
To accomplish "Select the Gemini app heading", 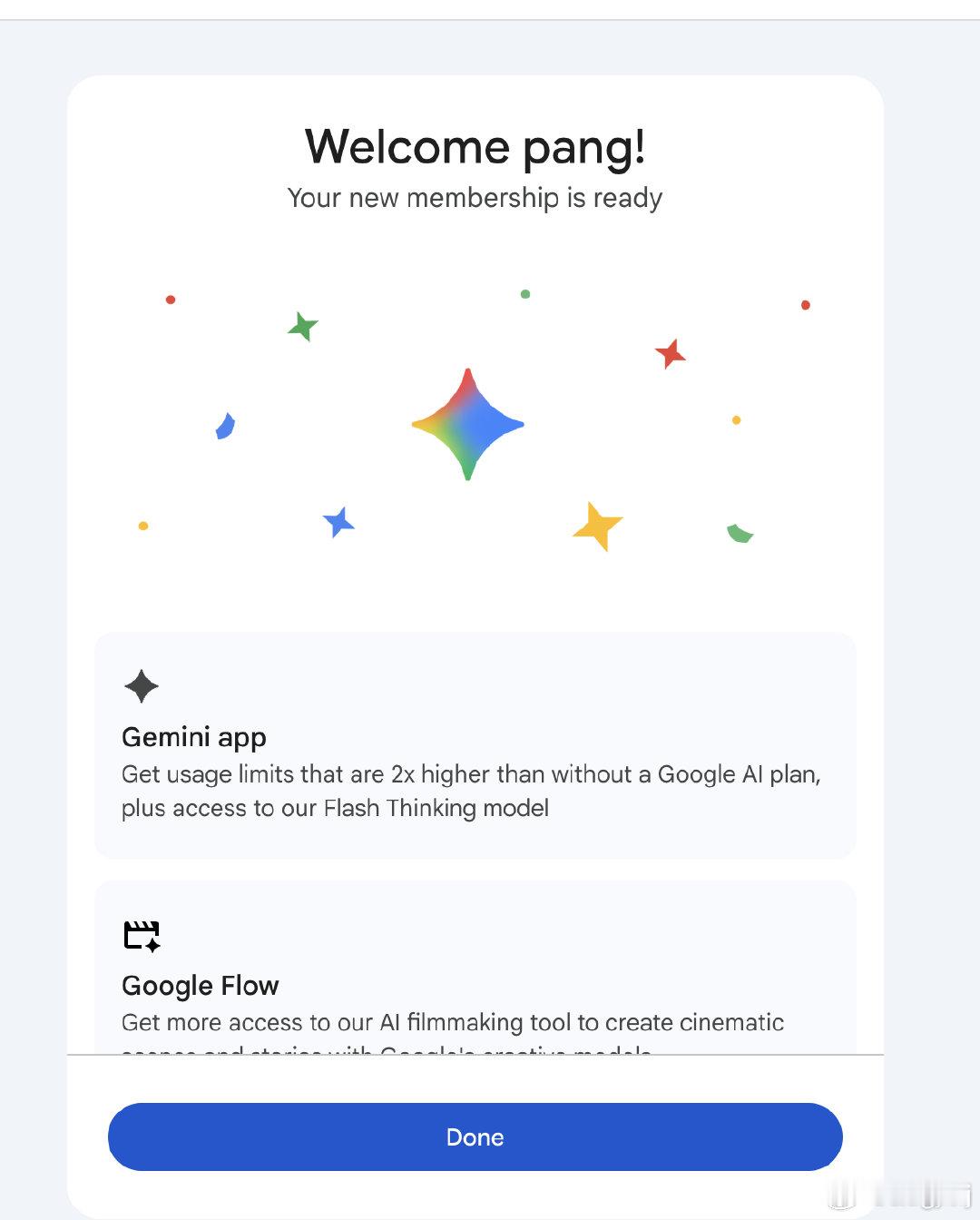I will pyautogui.click(x=194, y=737).
